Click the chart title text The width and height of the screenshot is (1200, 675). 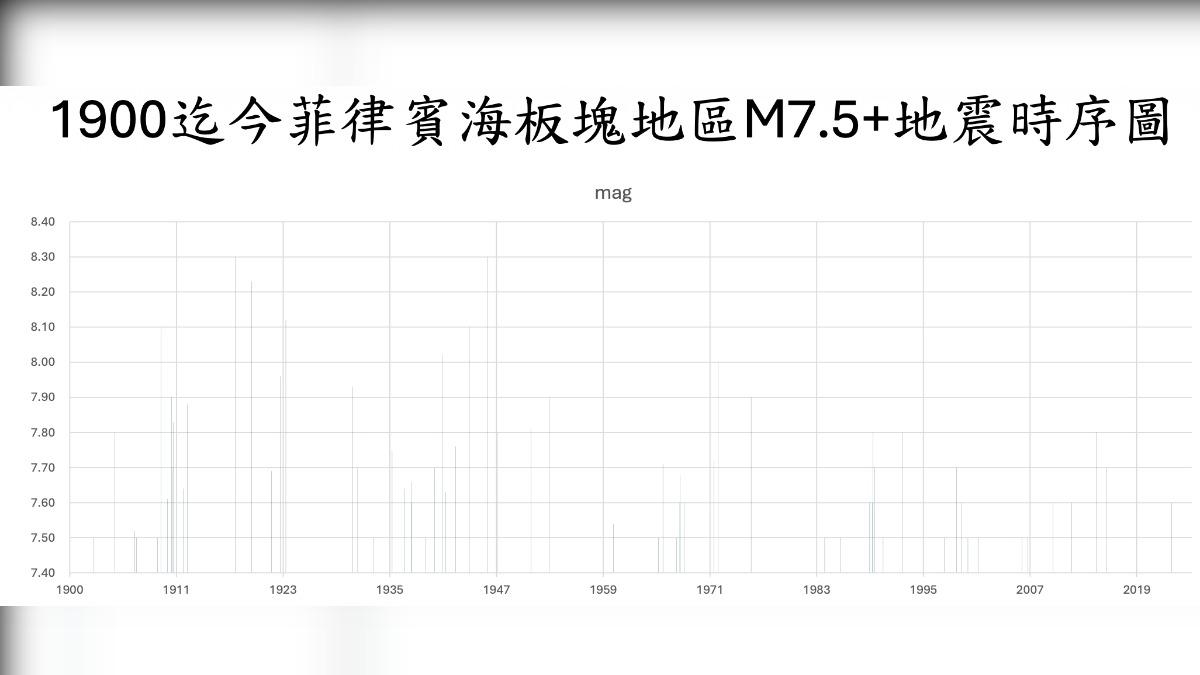(x=615, y=122)
